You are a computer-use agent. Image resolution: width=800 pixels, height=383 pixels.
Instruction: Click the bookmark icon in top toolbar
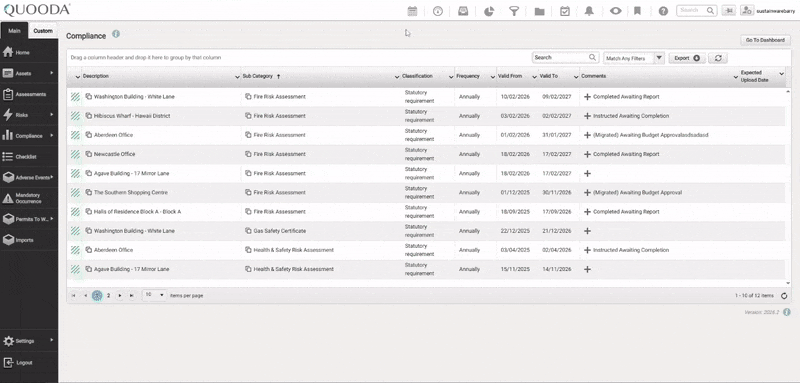[x=637, y=11]
